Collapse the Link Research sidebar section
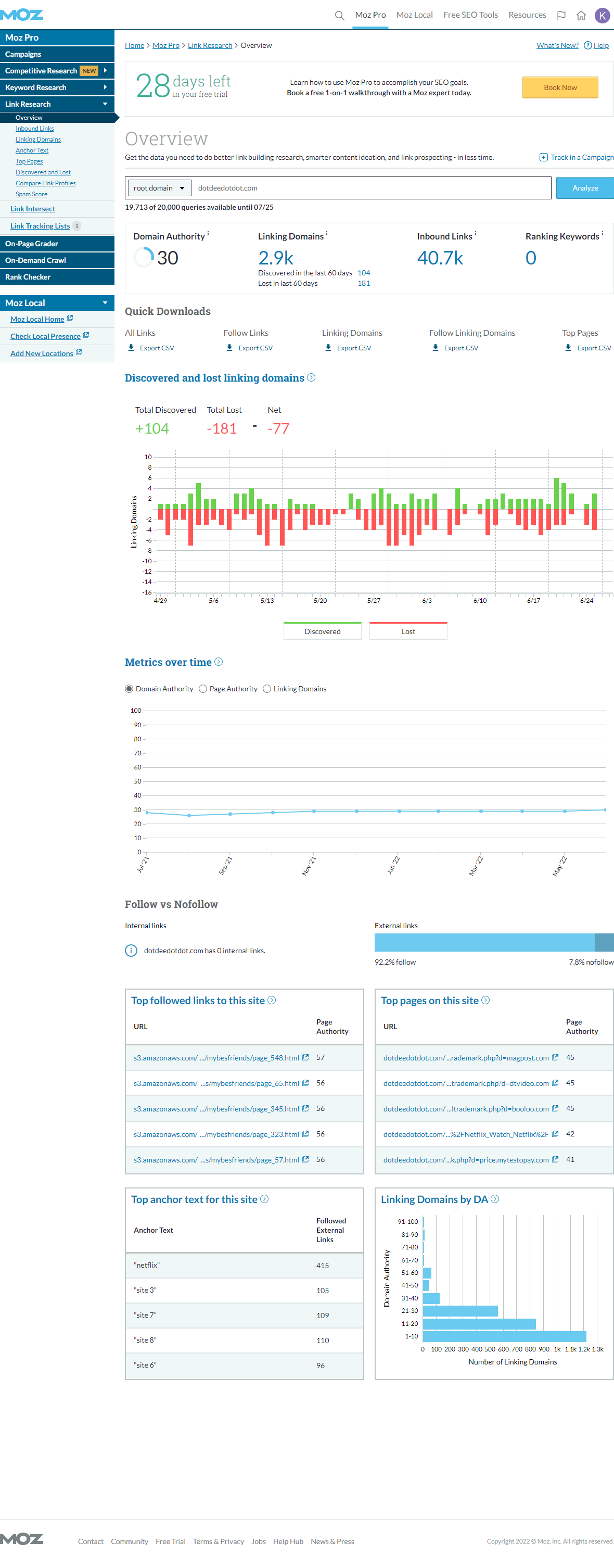The height and width of the screenshot is (1568, 614). tap(57, 104)
